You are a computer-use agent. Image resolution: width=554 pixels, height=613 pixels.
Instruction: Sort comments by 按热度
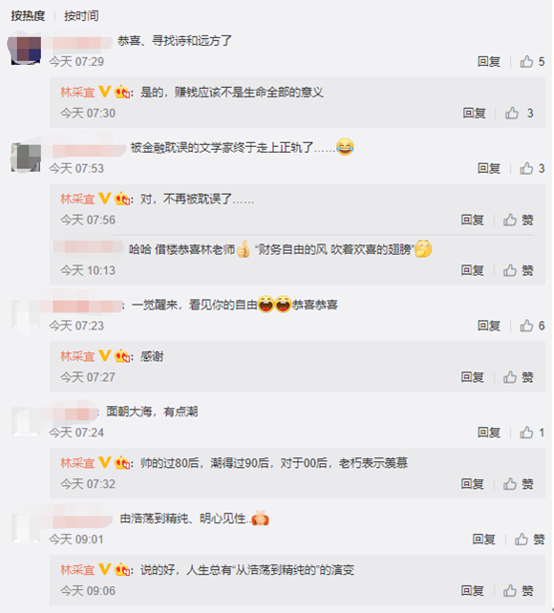[28, 16]
